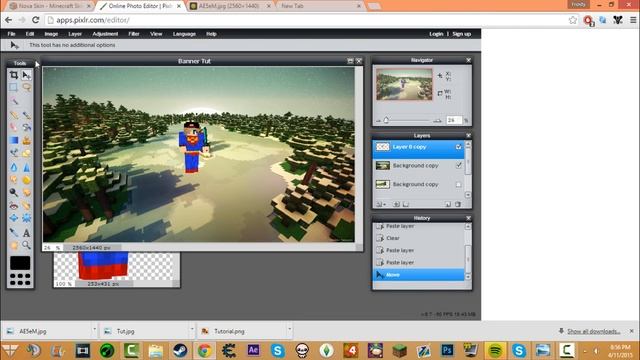Click the new layer icon in Layers panel

point(448,204)
